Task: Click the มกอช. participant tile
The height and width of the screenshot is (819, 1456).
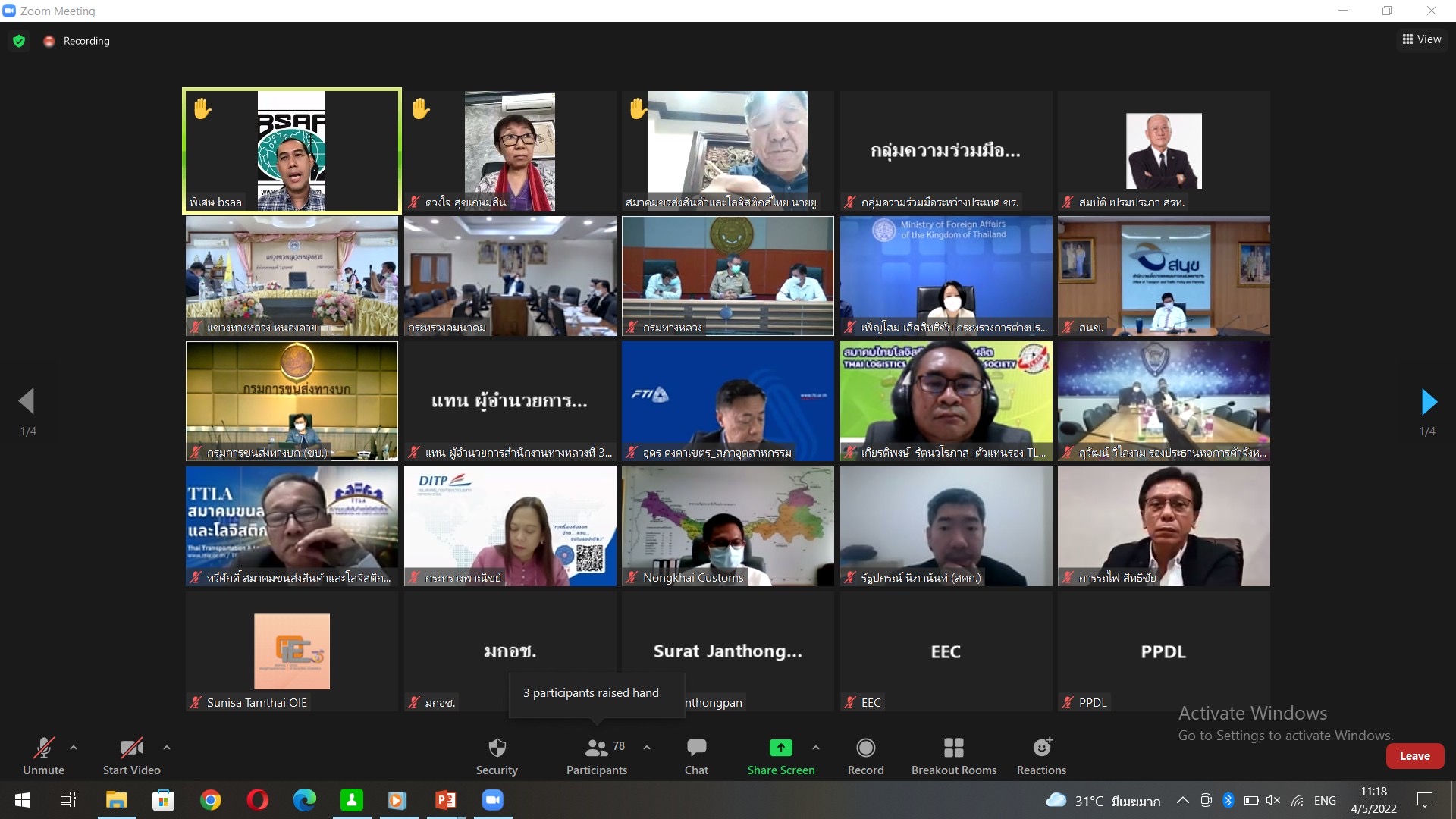Action: click(510, 651)
